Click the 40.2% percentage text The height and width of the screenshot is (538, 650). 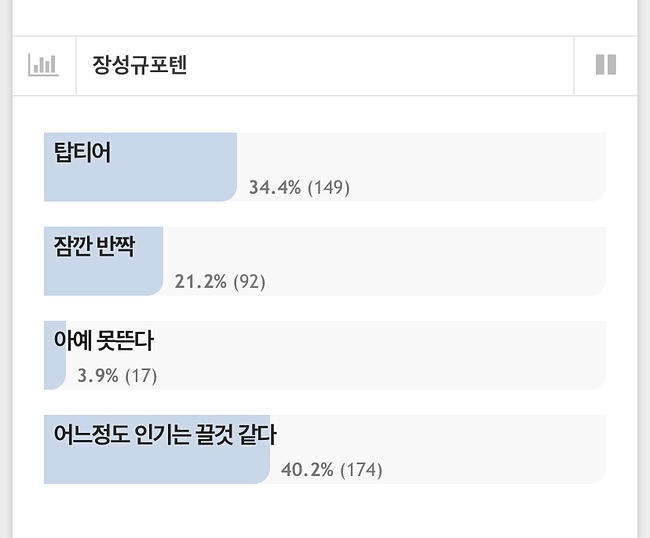click(307, 470)
